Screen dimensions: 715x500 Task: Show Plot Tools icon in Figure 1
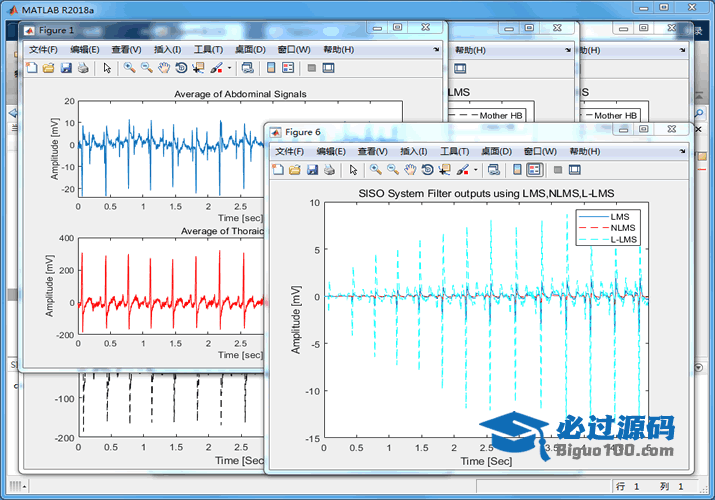(328, 68)
